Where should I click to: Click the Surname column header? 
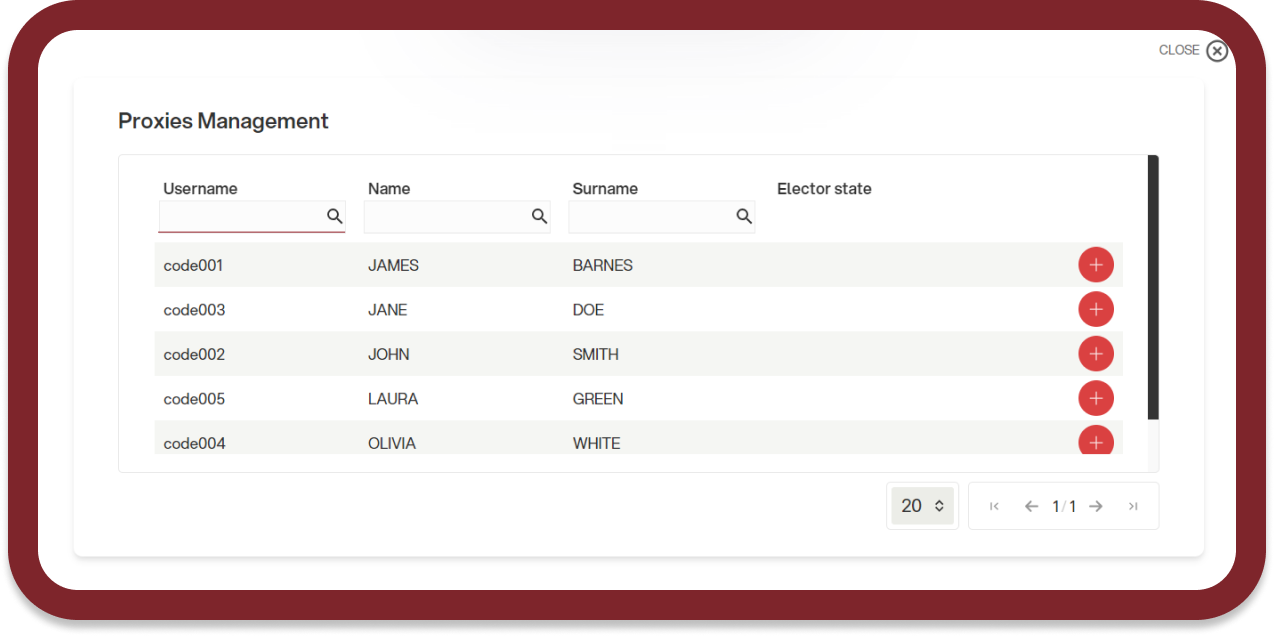coord(605,188)
